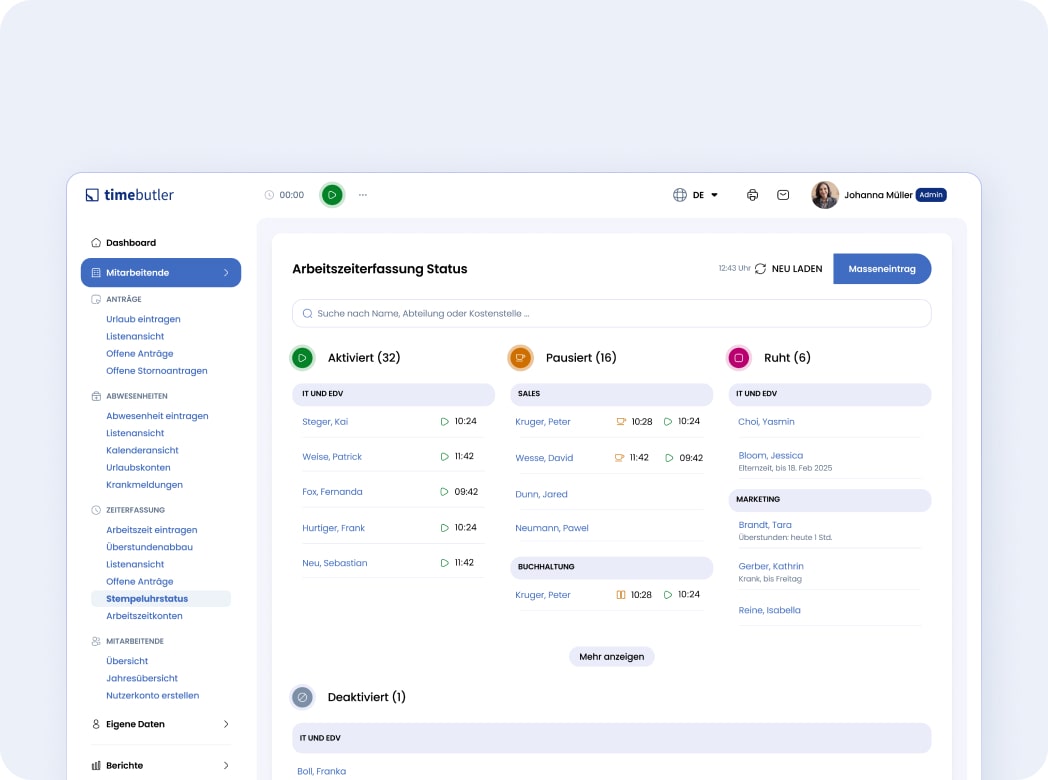Expand the Eigene Daten menu section
This screenshot has height=780, width=1048.
point(161,724)
